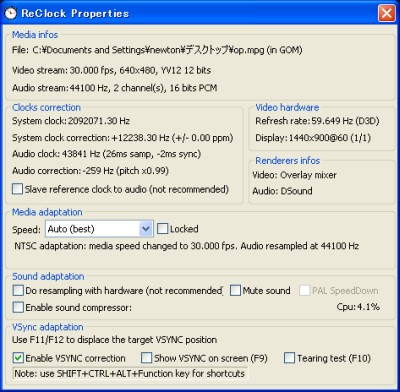Open the Speed dropdown arrow
Screen dimensions: 400x392
[x=146, y=229]
